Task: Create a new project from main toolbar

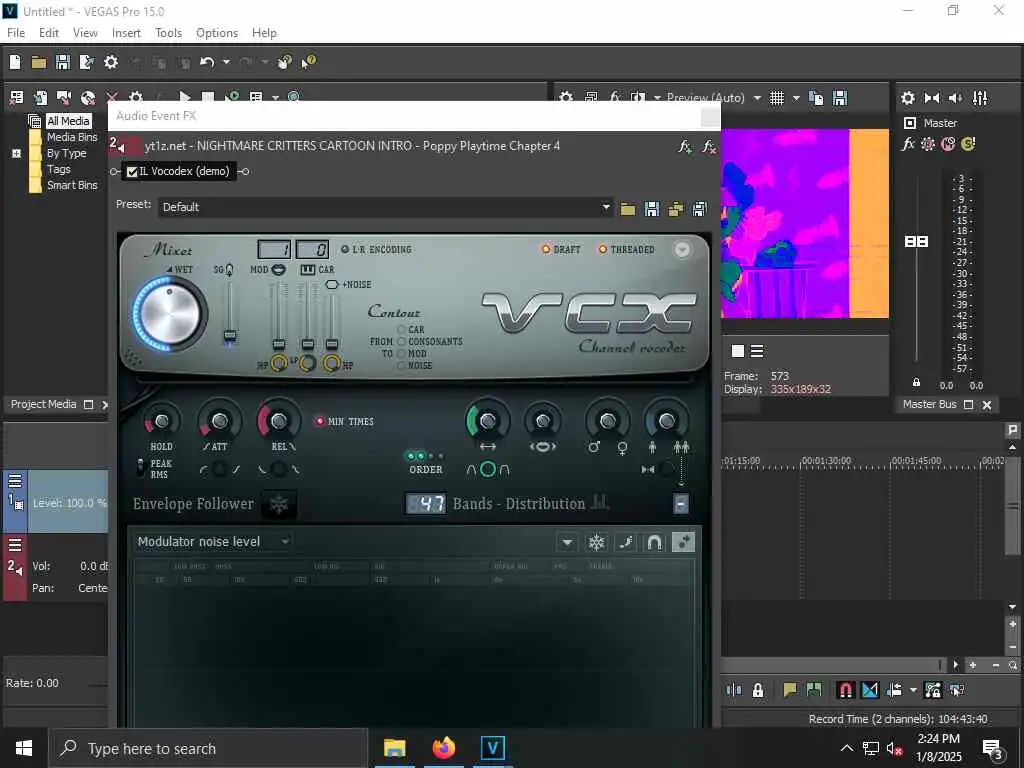Action: (15, 62)
